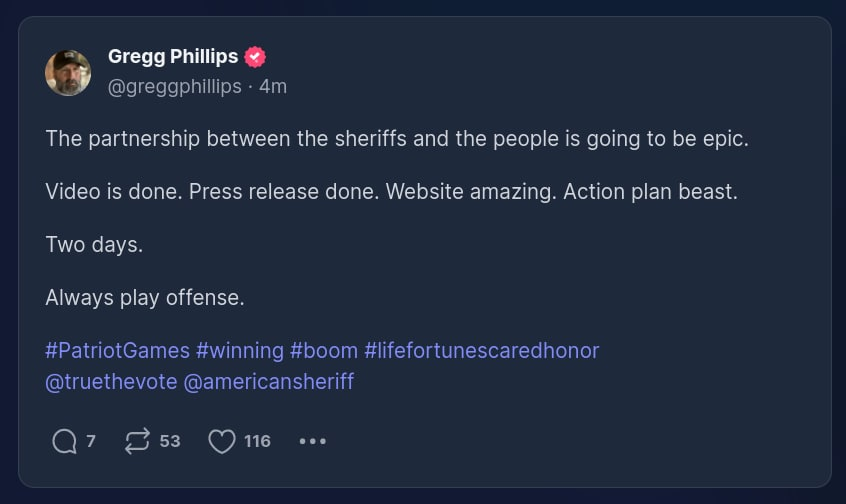This screenshot has height=504, width=846.
Task: Click the reply count 7
Action: click(91, 441)
